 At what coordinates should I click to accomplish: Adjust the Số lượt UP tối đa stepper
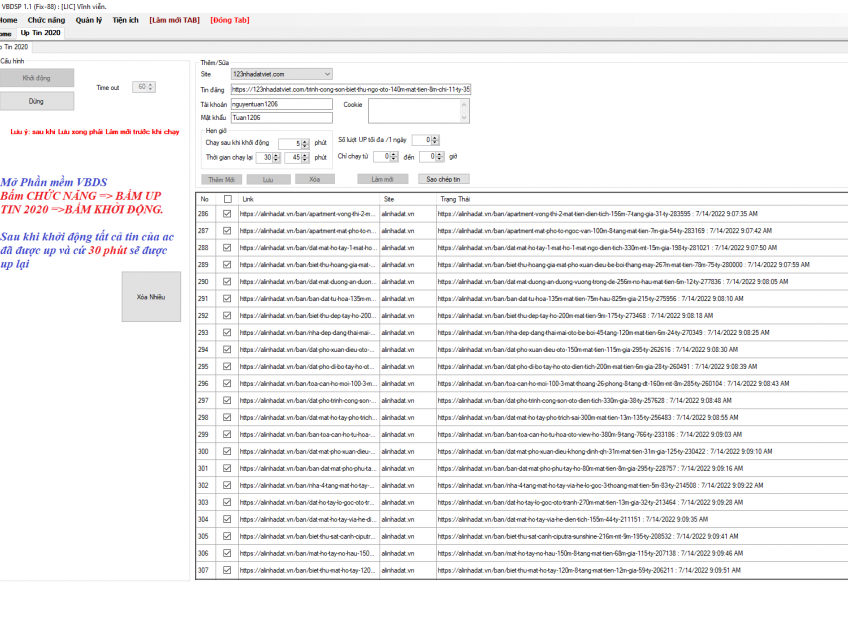click(435, 140)
